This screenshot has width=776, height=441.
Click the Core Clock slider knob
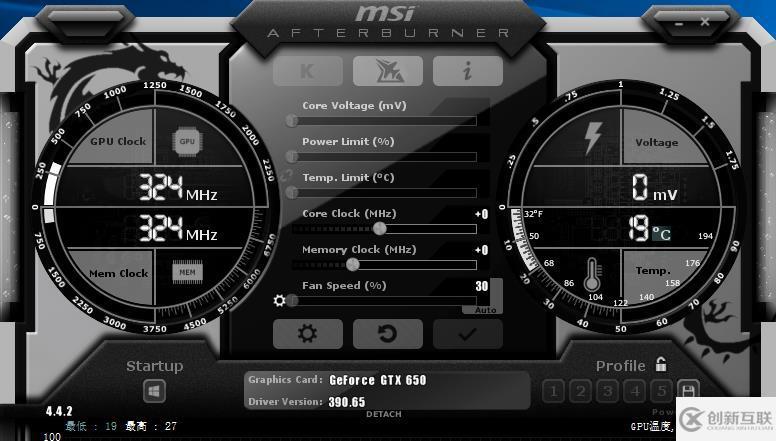coord(380,228)
